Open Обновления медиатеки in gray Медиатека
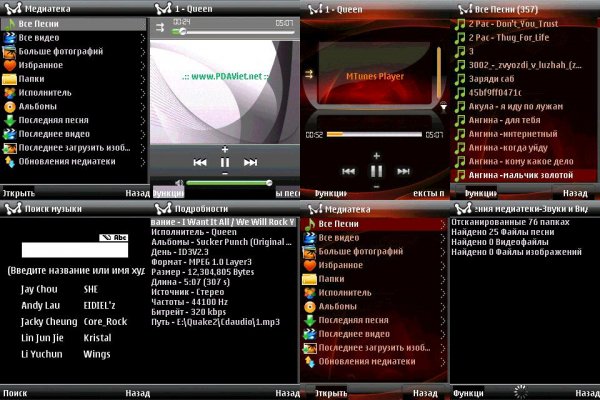The width and height of the screenshot is (600, 400). click(73, 162)
